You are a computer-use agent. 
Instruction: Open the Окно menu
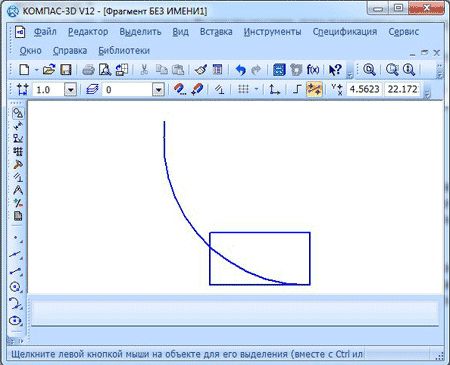(30, 51)
